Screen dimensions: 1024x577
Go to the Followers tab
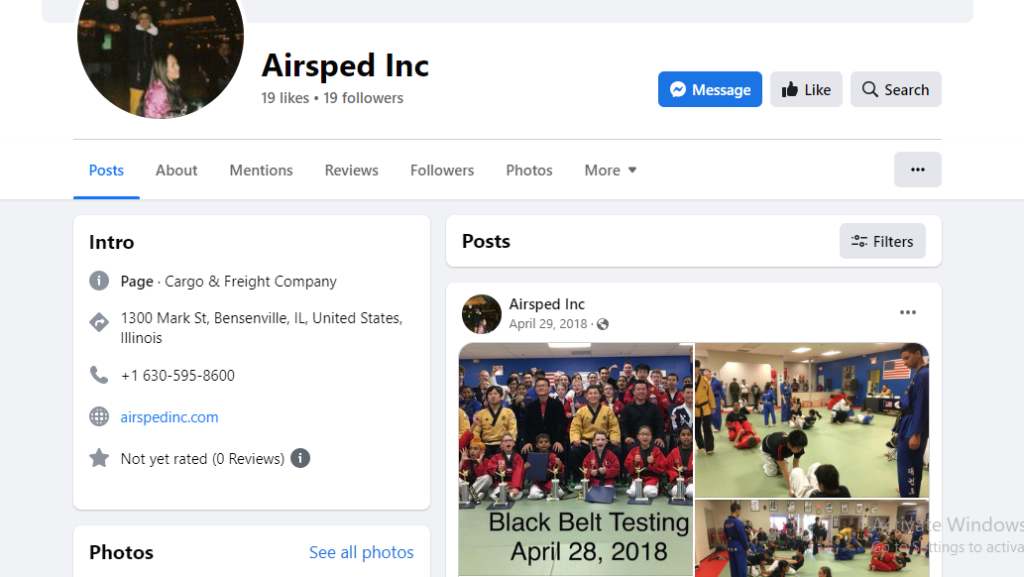[x=442, y=170]
